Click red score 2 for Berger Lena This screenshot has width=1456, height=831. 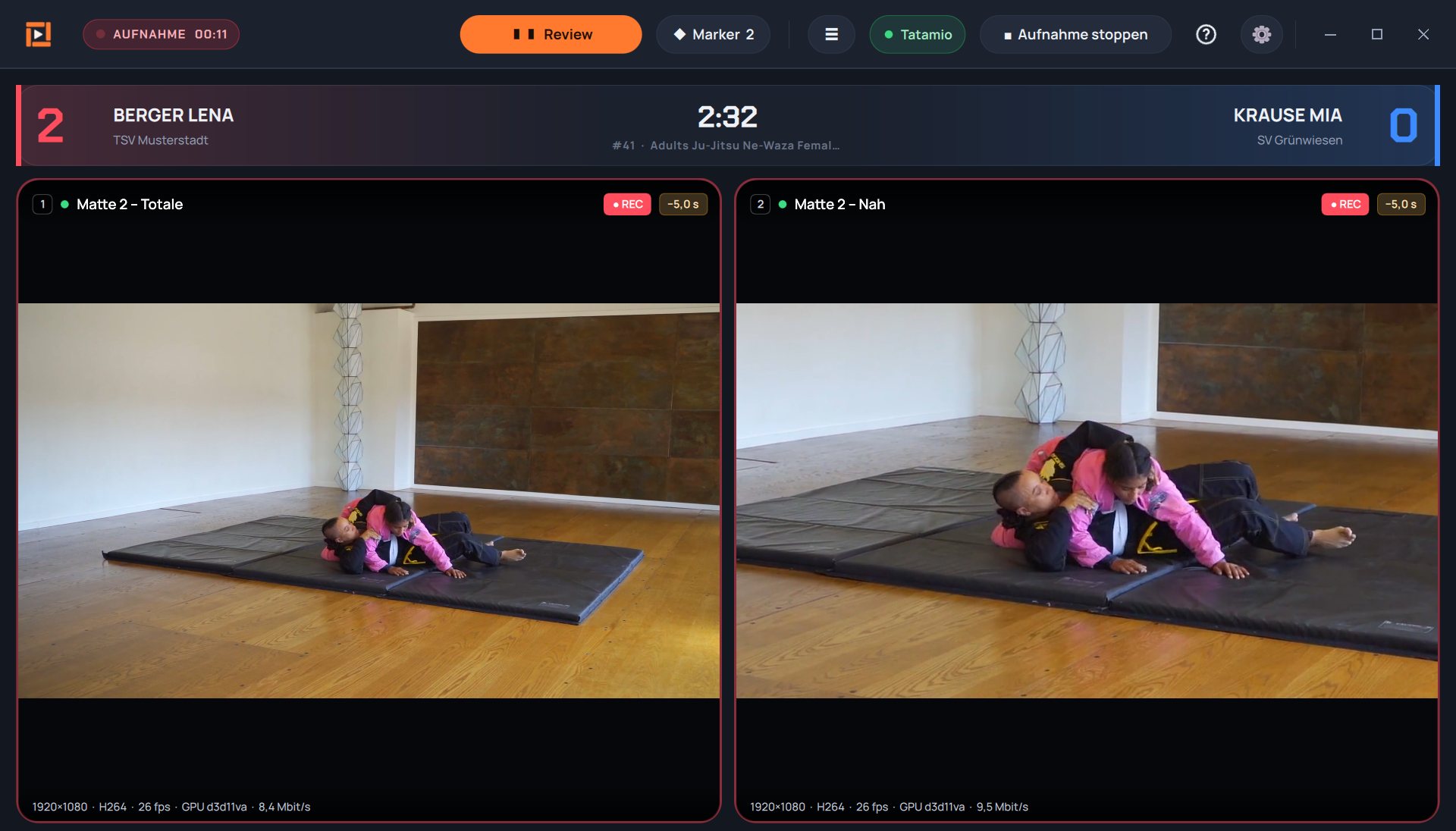(50, 126)
